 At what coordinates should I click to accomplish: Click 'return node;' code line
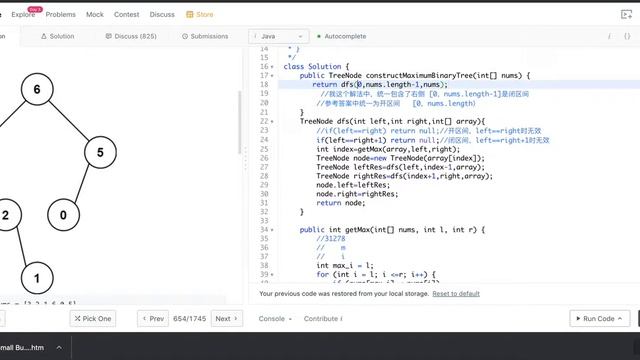[x=341, y=203]
